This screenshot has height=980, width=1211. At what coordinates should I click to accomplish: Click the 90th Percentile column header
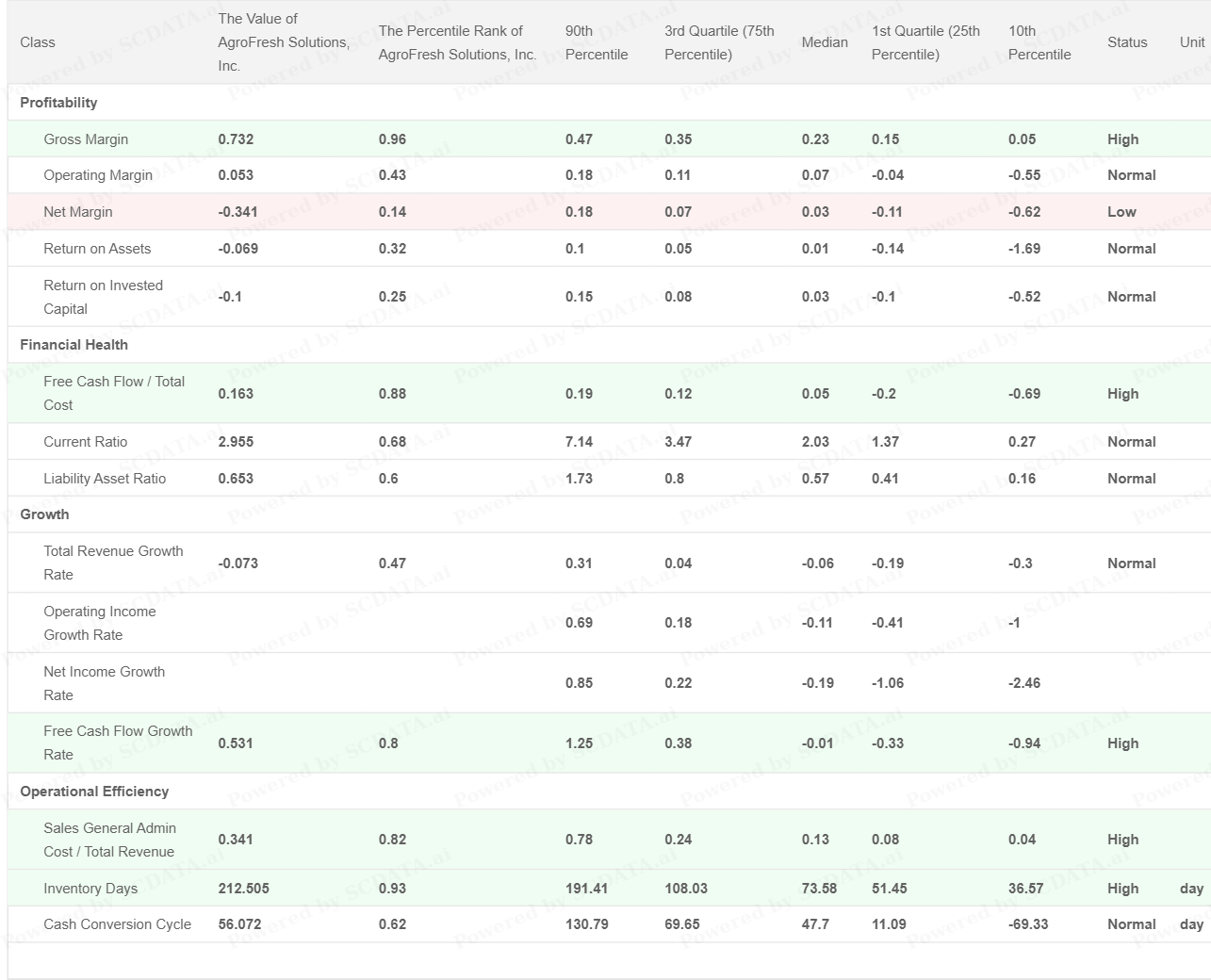coord(597,42)
